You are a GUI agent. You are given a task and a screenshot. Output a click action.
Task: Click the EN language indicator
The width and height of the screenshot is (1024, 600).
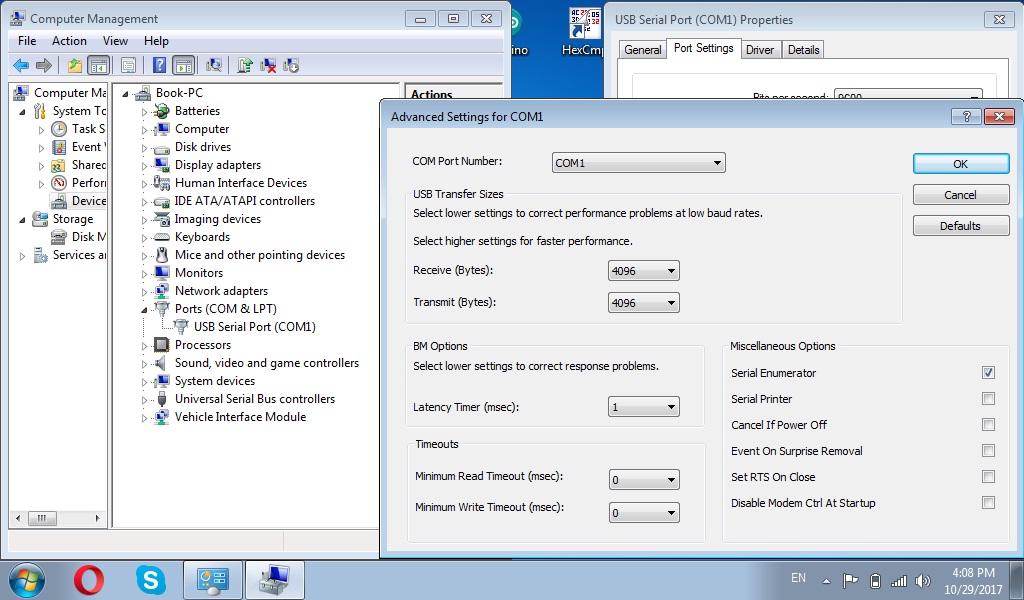coord(798,578)
